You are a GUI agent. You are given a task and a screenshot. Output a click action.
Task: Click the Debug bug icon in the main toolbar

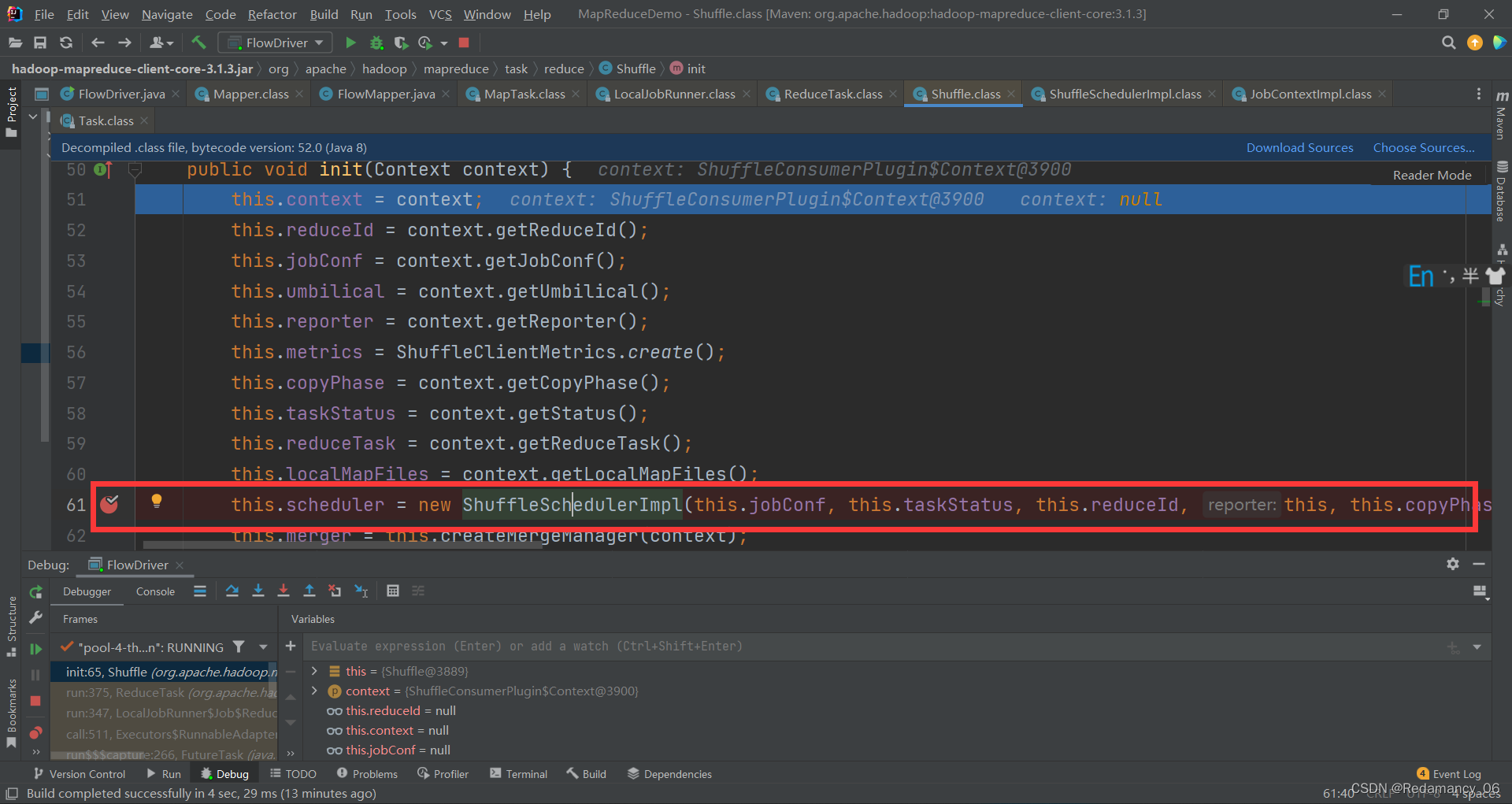[376, 43]
